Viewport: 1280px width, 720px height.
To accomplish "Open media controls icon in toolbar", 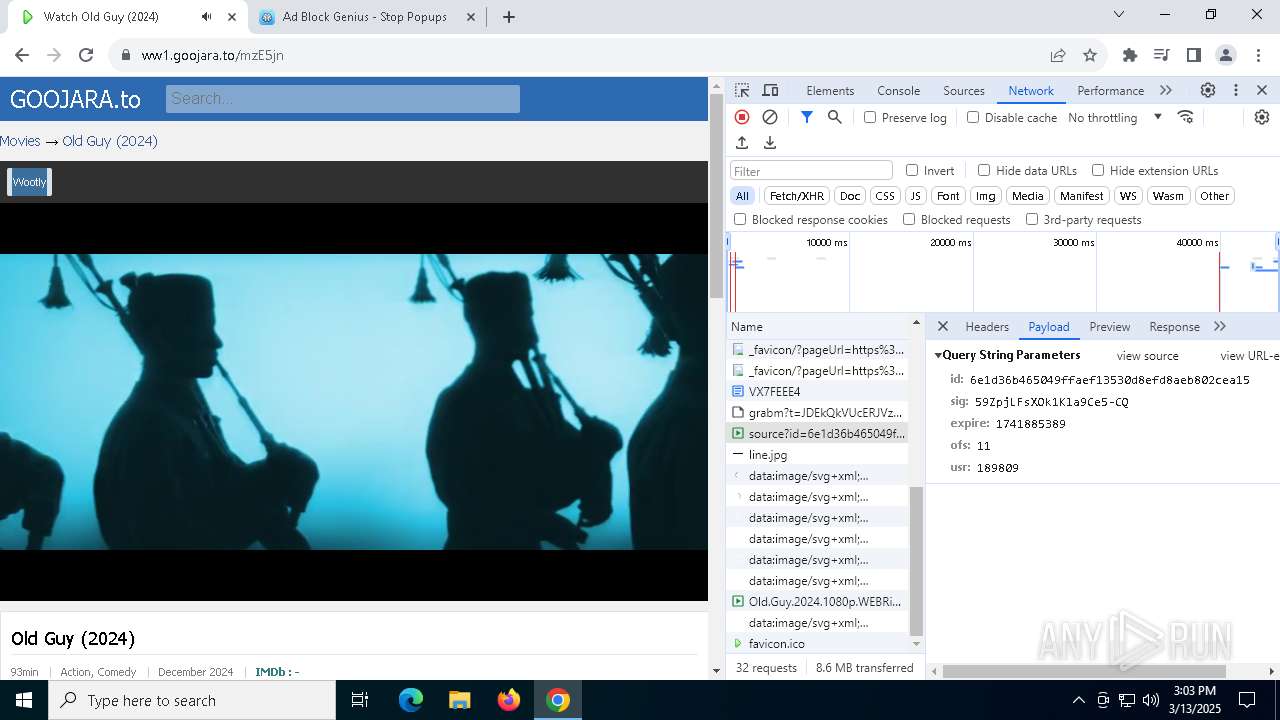I will 1161,55.
